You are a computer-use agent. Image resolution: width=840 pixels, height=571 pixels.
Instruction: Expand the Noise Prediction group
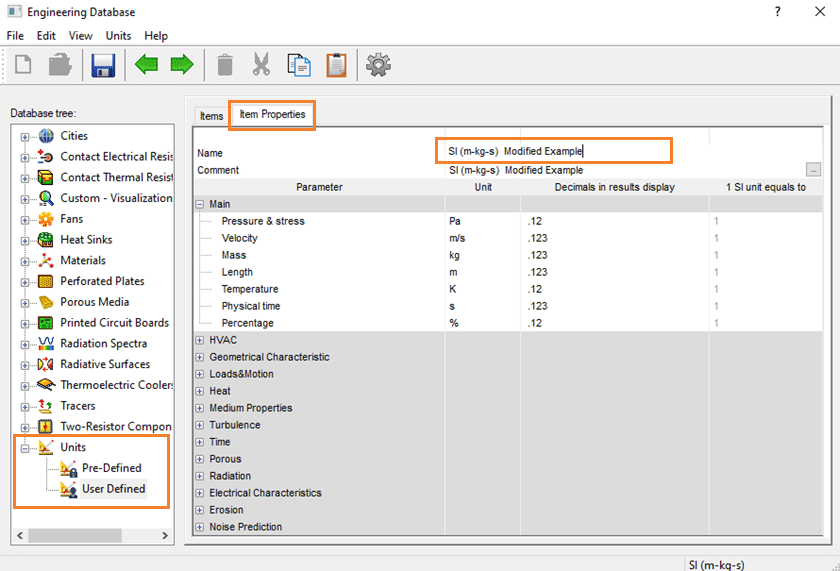(x=200, y=527)
